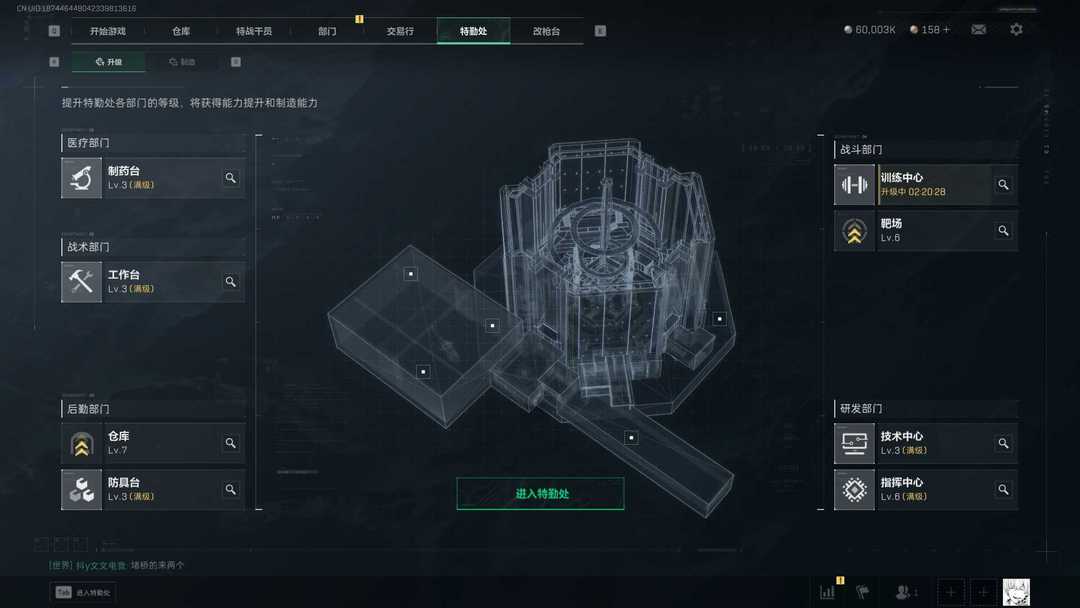The height and width of the screenshot is (608, 1080).
Task: Select the 升级 sub-tab
Action: click(109, 62)
